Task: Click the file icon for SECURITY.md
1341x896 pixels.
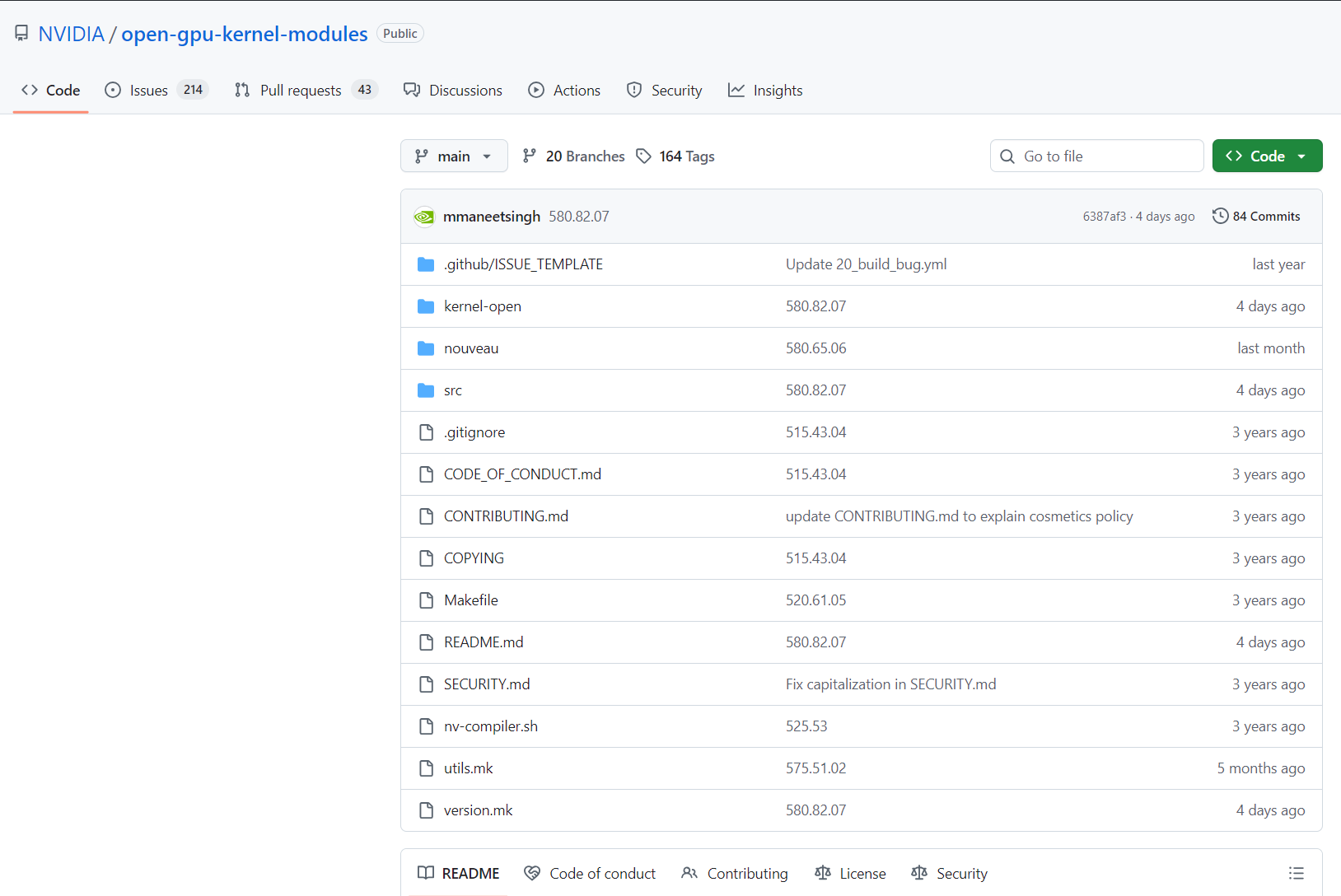Action: (426, 684)
